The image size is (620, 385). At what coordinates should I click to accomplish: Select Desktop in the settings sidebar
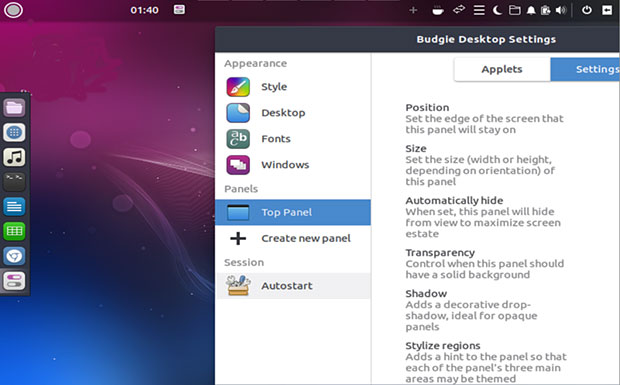[x=293, y=113]
